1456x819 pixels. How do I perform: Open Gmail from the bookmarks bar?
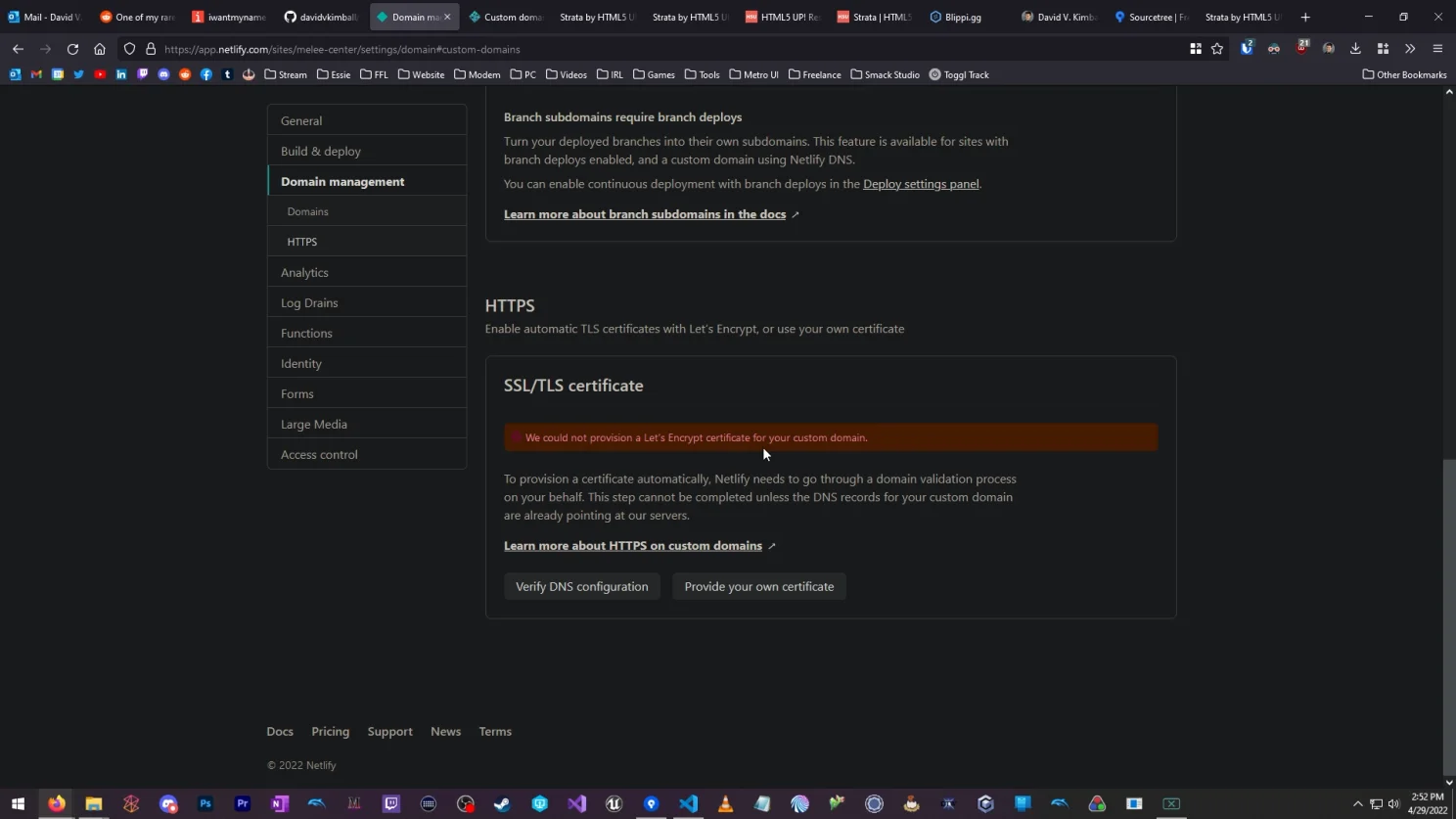tap(36, 74)
